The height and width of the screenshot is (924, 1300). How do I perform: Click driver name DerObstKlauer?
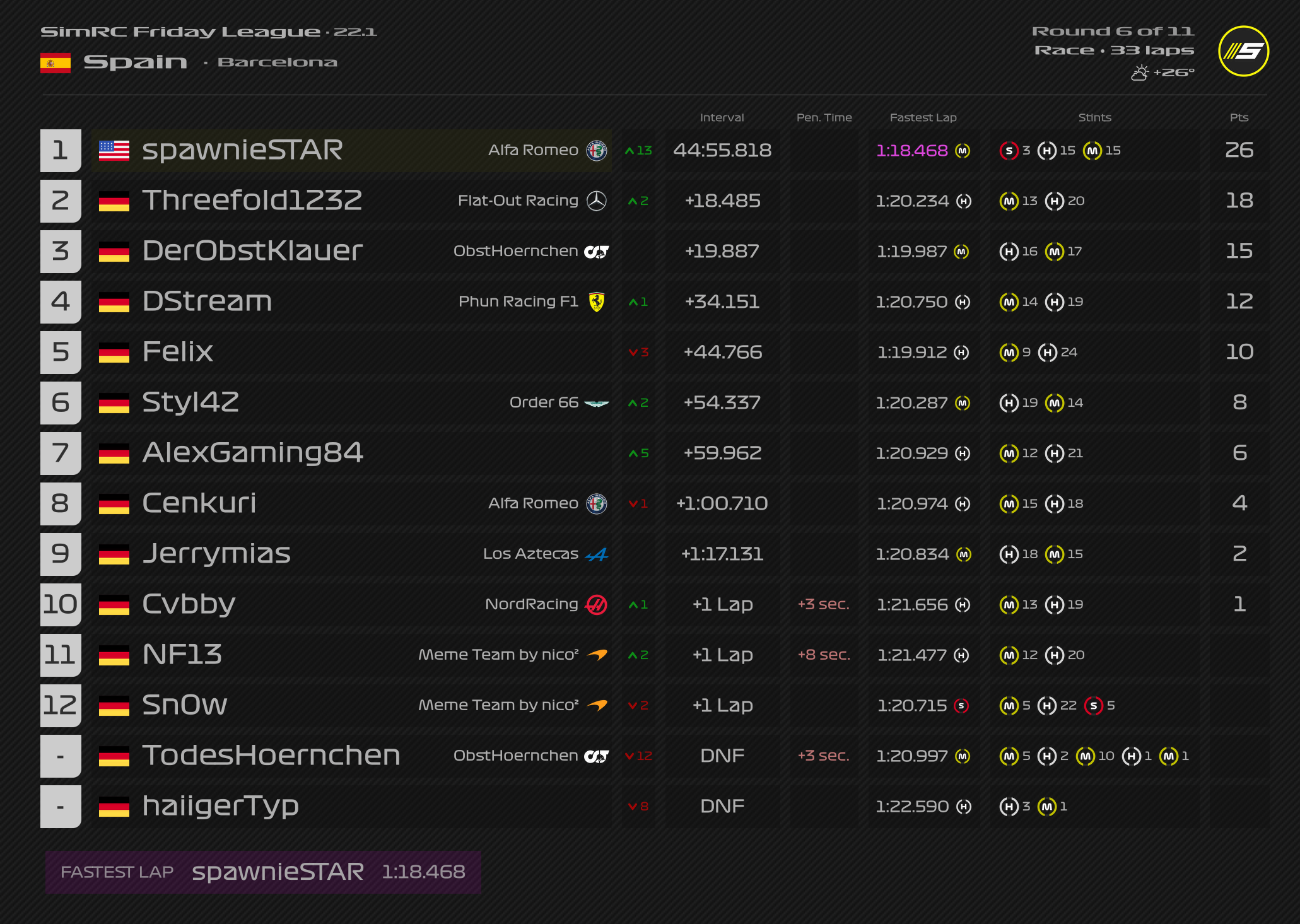coord(252,251)
